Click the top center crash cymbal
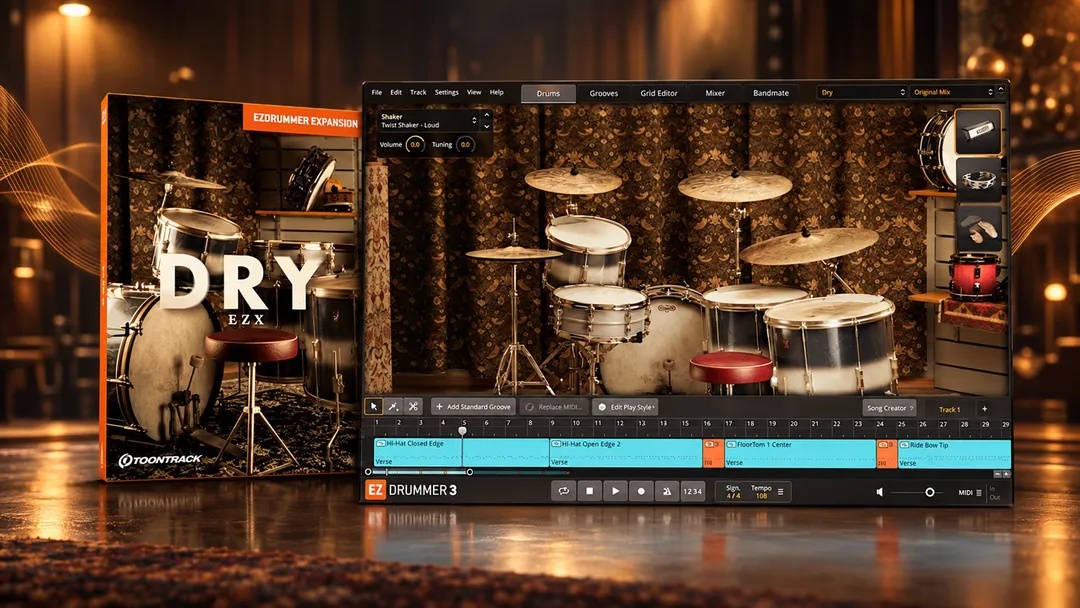1080x608 pixels. point(735,185)
